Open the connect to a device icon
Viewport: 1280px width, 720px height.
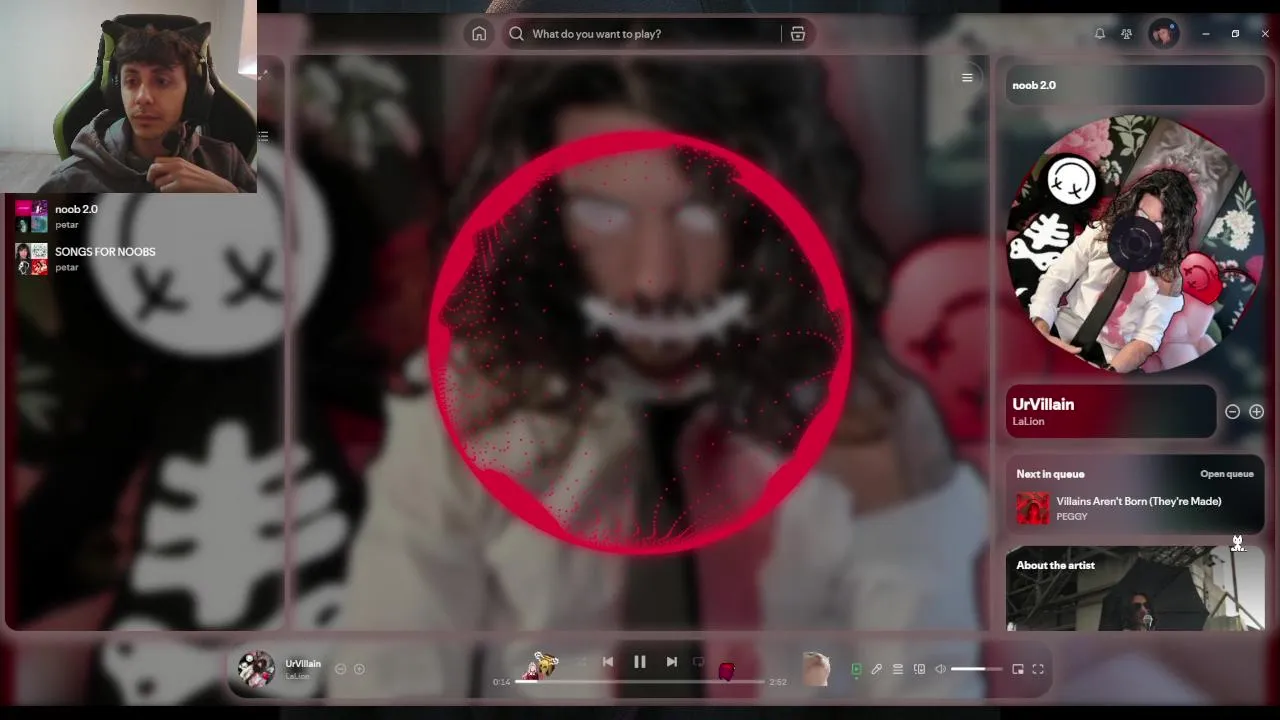click(x=919, y=669)
